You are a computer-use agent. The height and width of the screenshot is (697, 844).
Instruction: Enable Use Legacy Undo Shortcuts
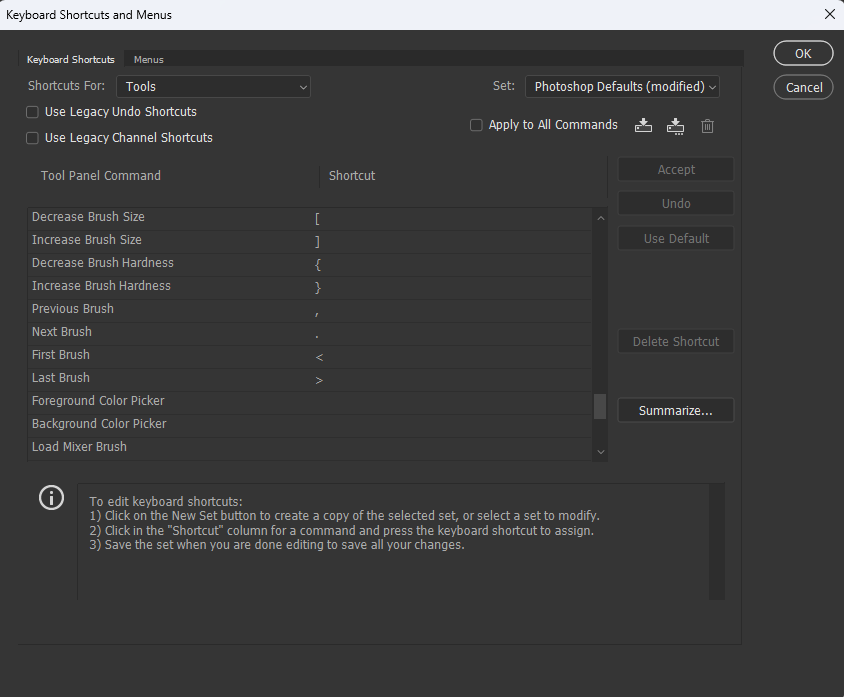(x=32, y=113)
